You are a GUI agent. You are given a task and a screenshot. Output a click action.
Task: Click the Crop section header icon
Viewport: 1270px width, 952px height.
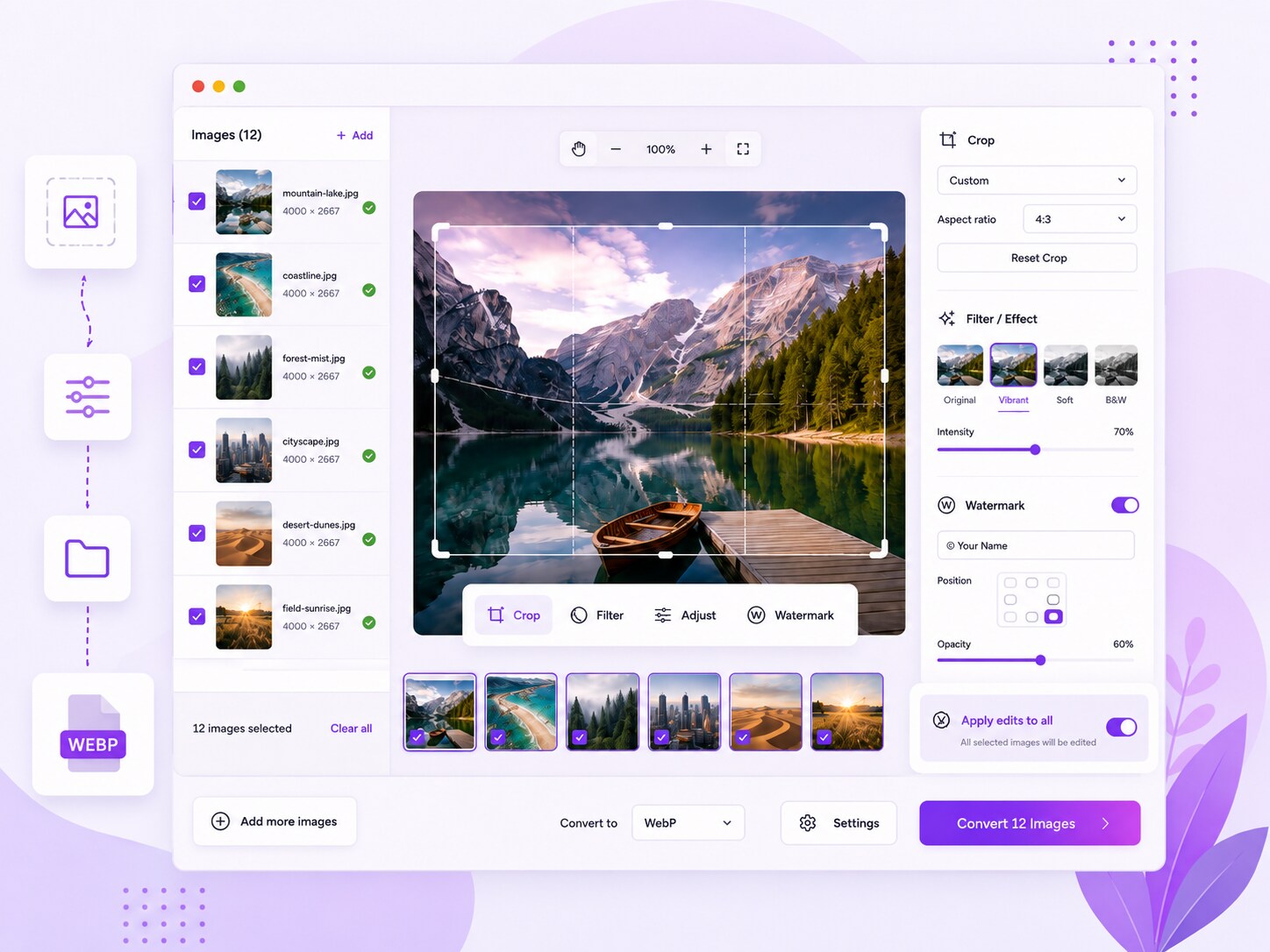click(948, 140)
